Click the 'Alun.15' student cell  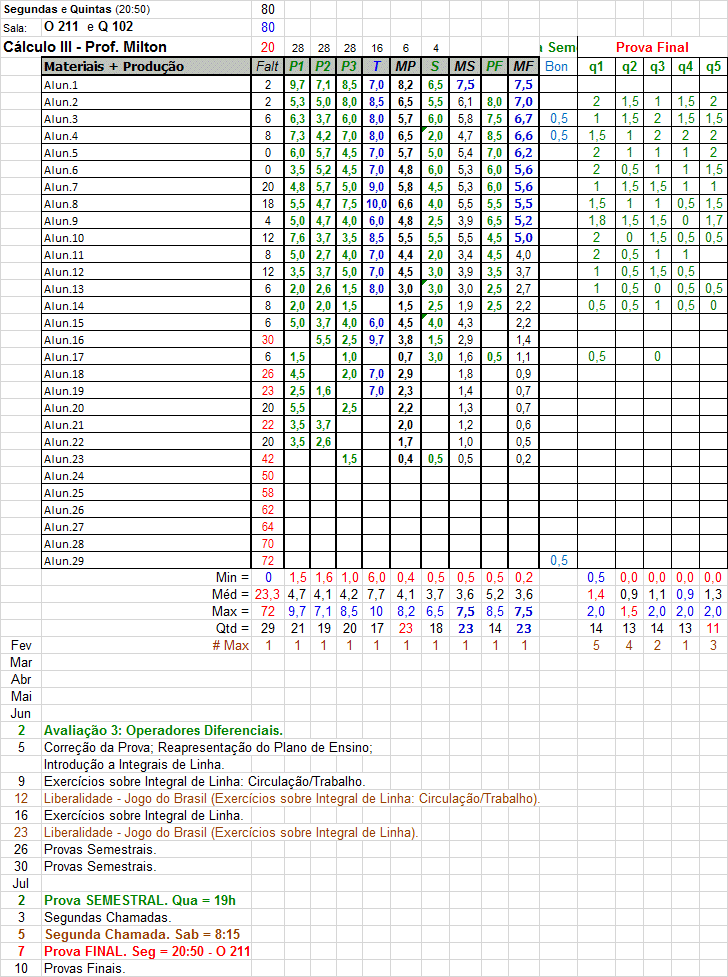65,323
